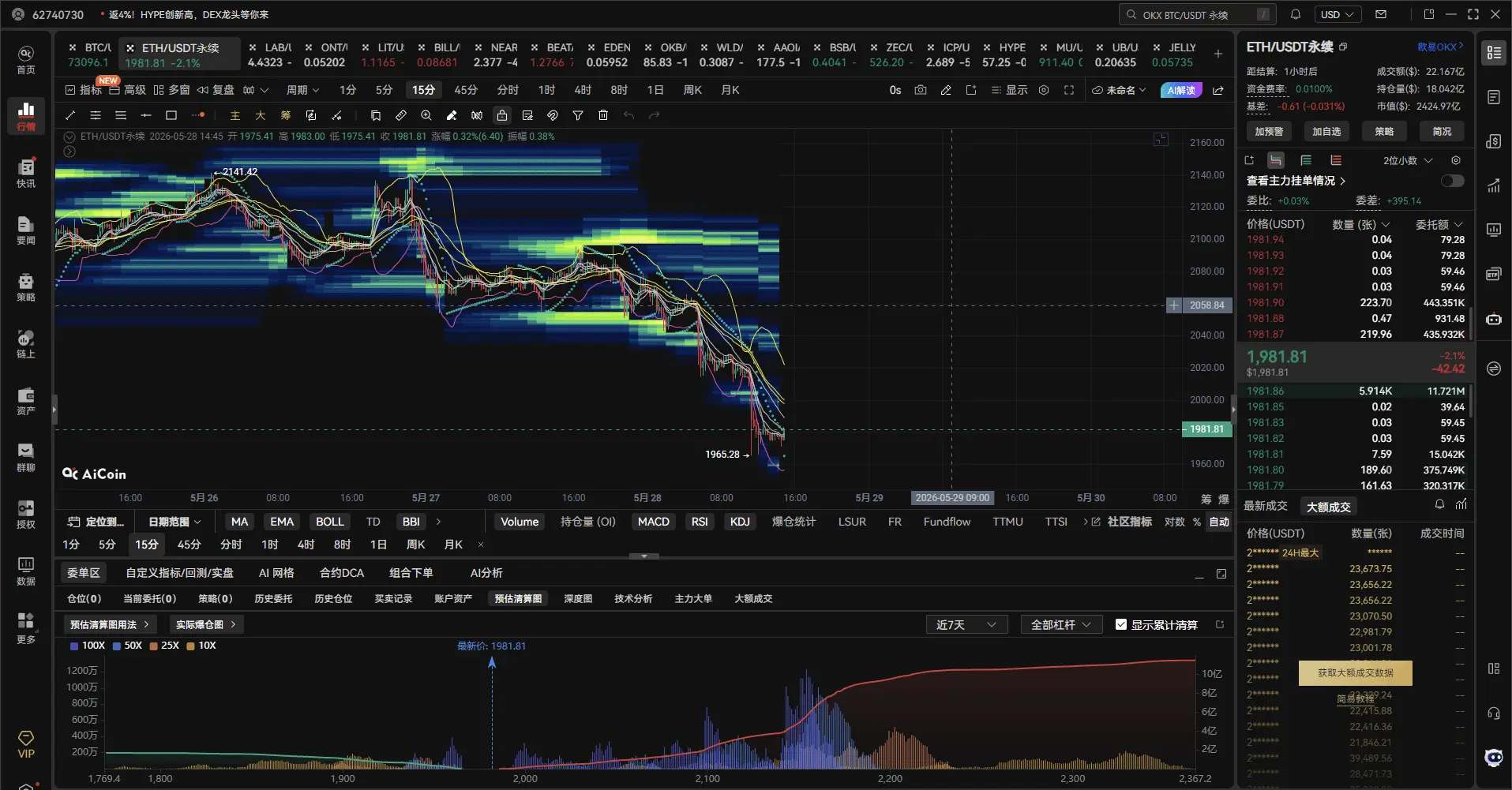The image size is (1512, 790).
Task: Toggle the 100X leverage legend
Action: [x=88, y=646]
